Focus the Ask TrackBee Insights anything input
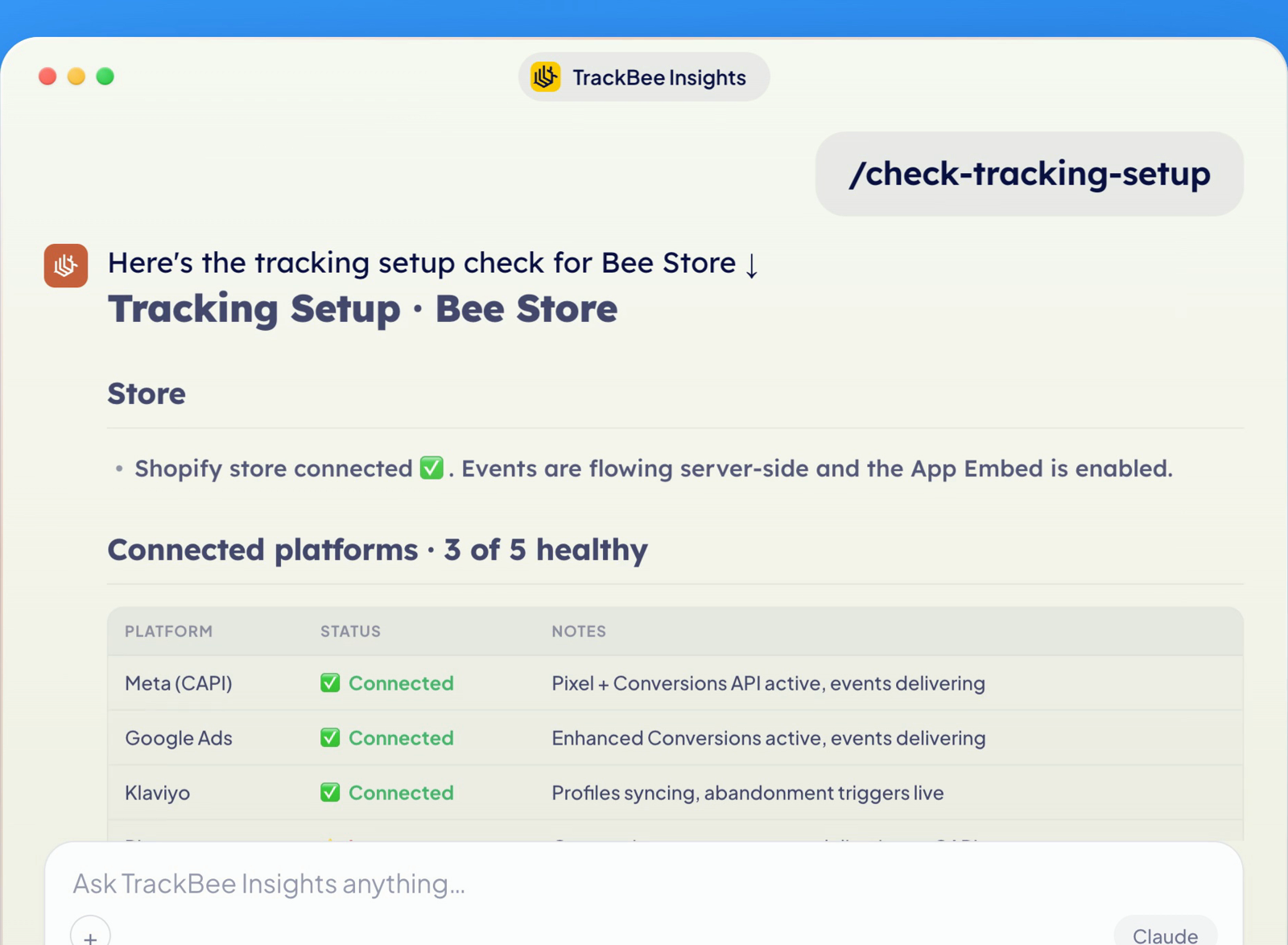The height and width of the screenshot is (945, 1288). click(644, 884)
